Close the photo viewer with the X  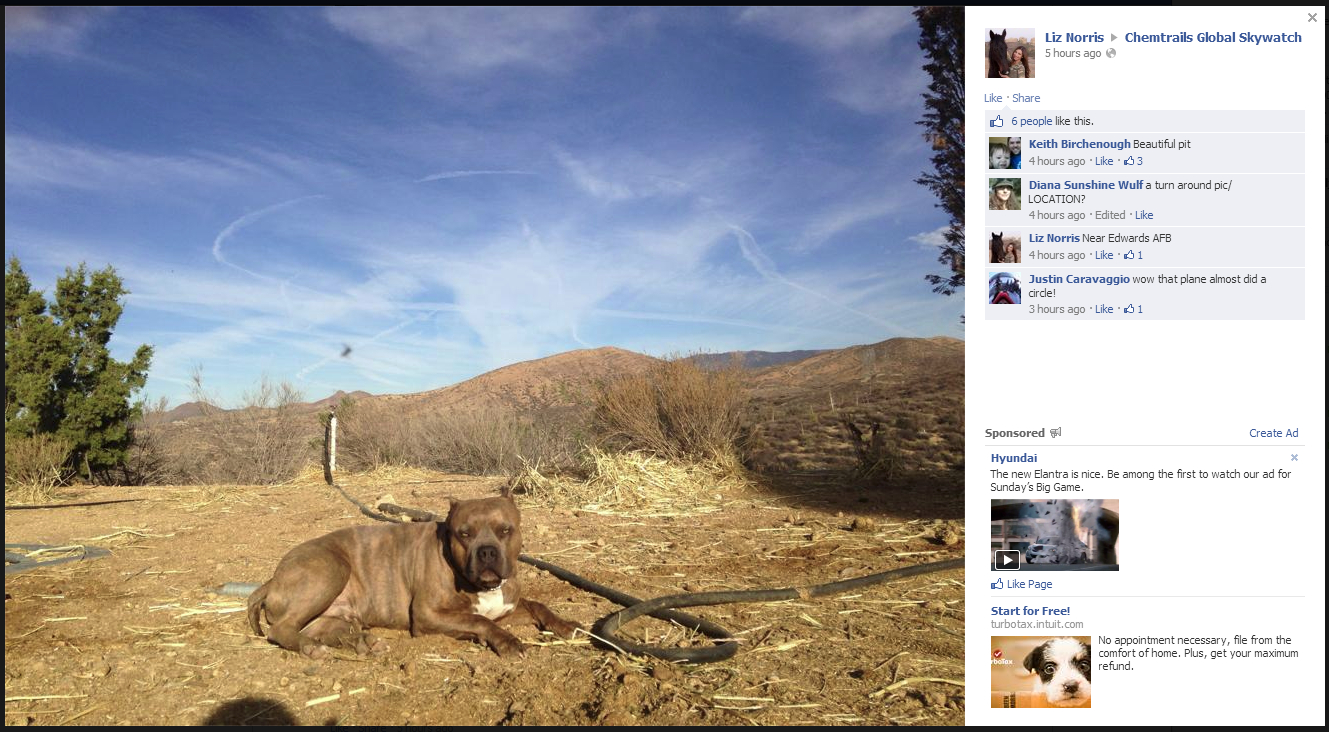click(x=1312, y=18)
